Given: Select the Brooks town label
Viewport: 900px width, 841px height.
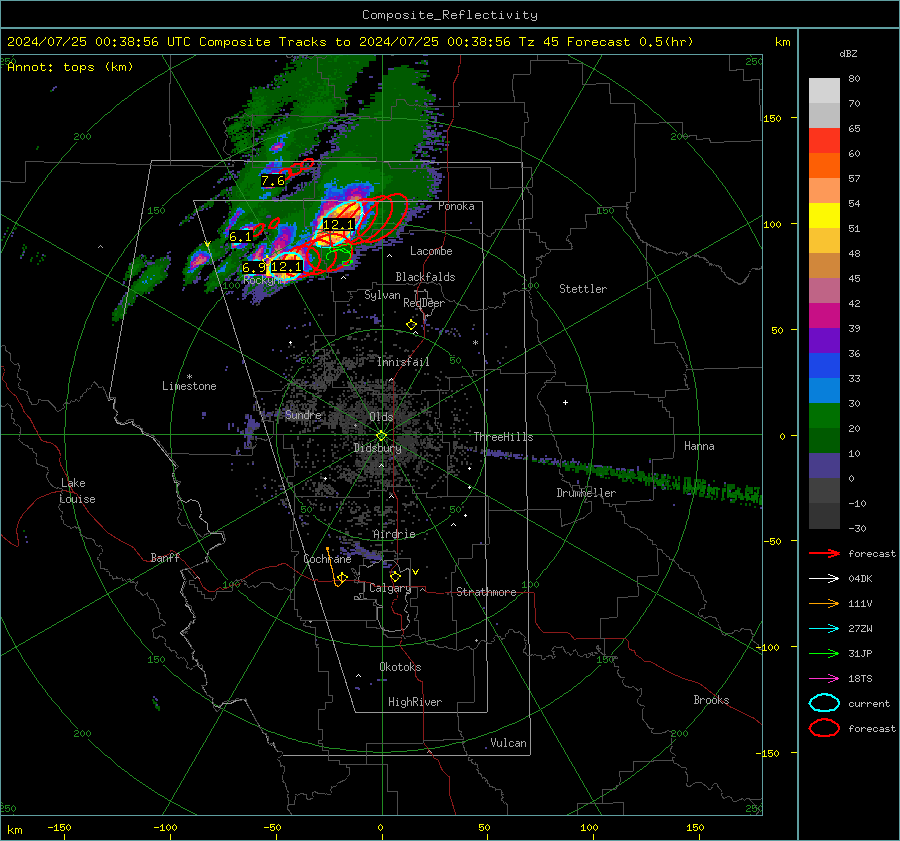Looking at the screenshot, I should coord(711,700).
